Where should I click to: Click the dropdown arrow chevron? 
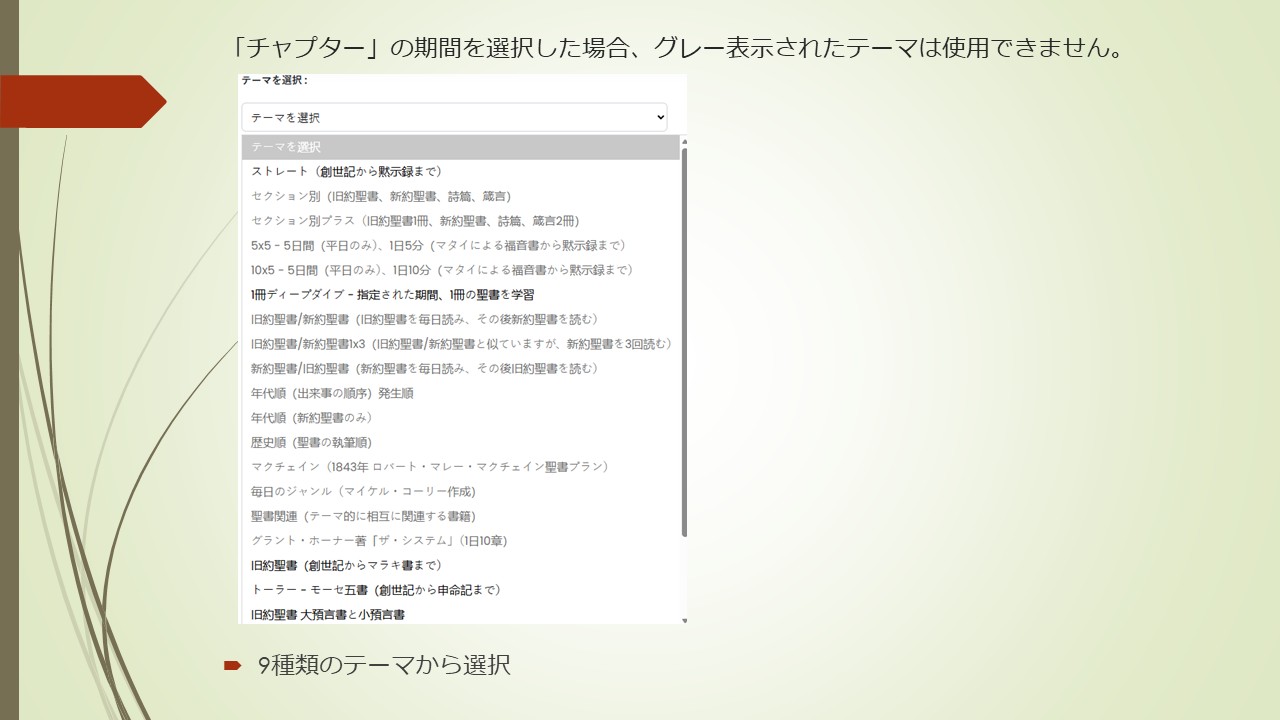coord(660,117)
